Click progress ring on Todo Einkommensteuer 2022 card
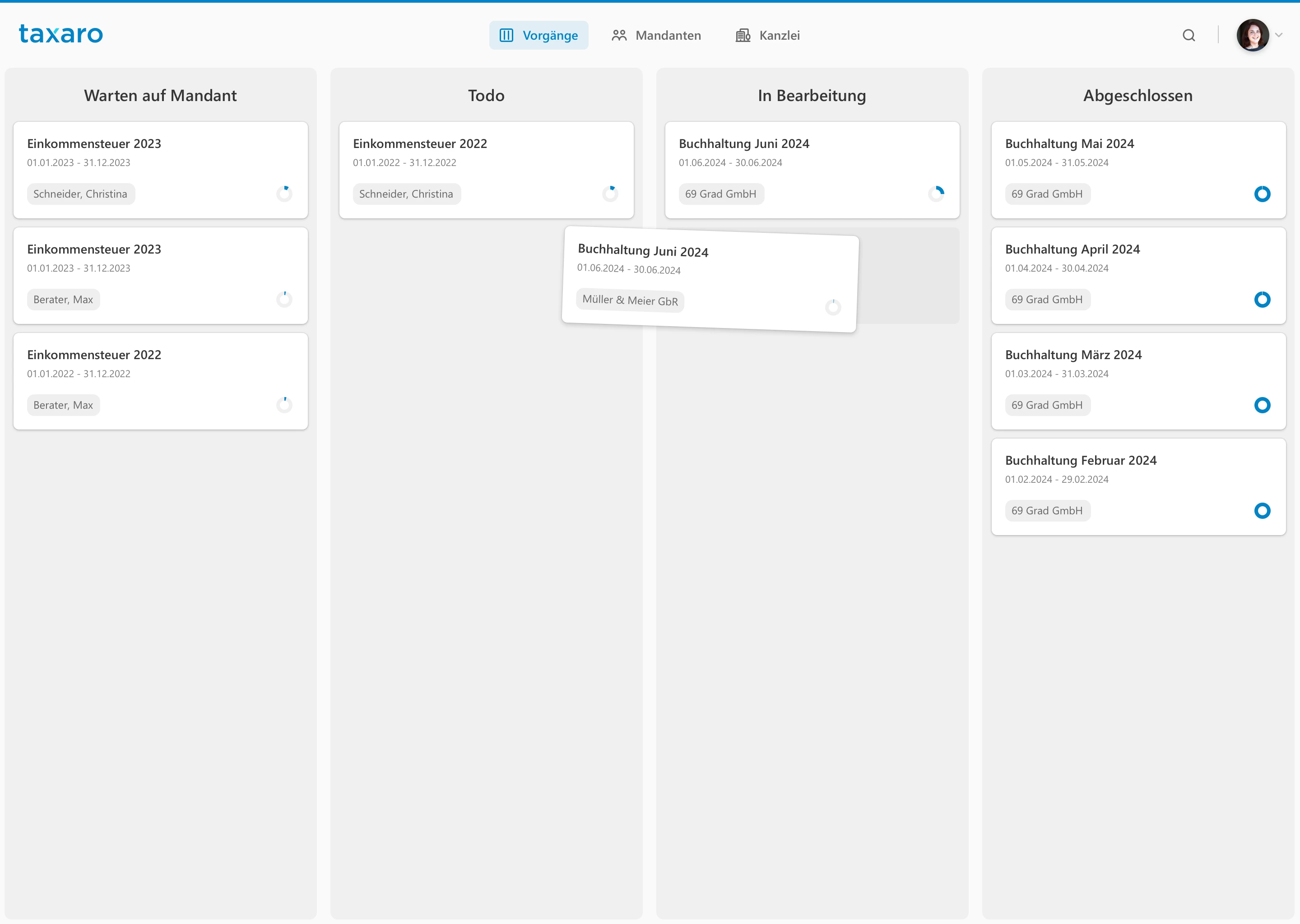The width and height of the screenshot is (1300, 924). tap(610, 194)
